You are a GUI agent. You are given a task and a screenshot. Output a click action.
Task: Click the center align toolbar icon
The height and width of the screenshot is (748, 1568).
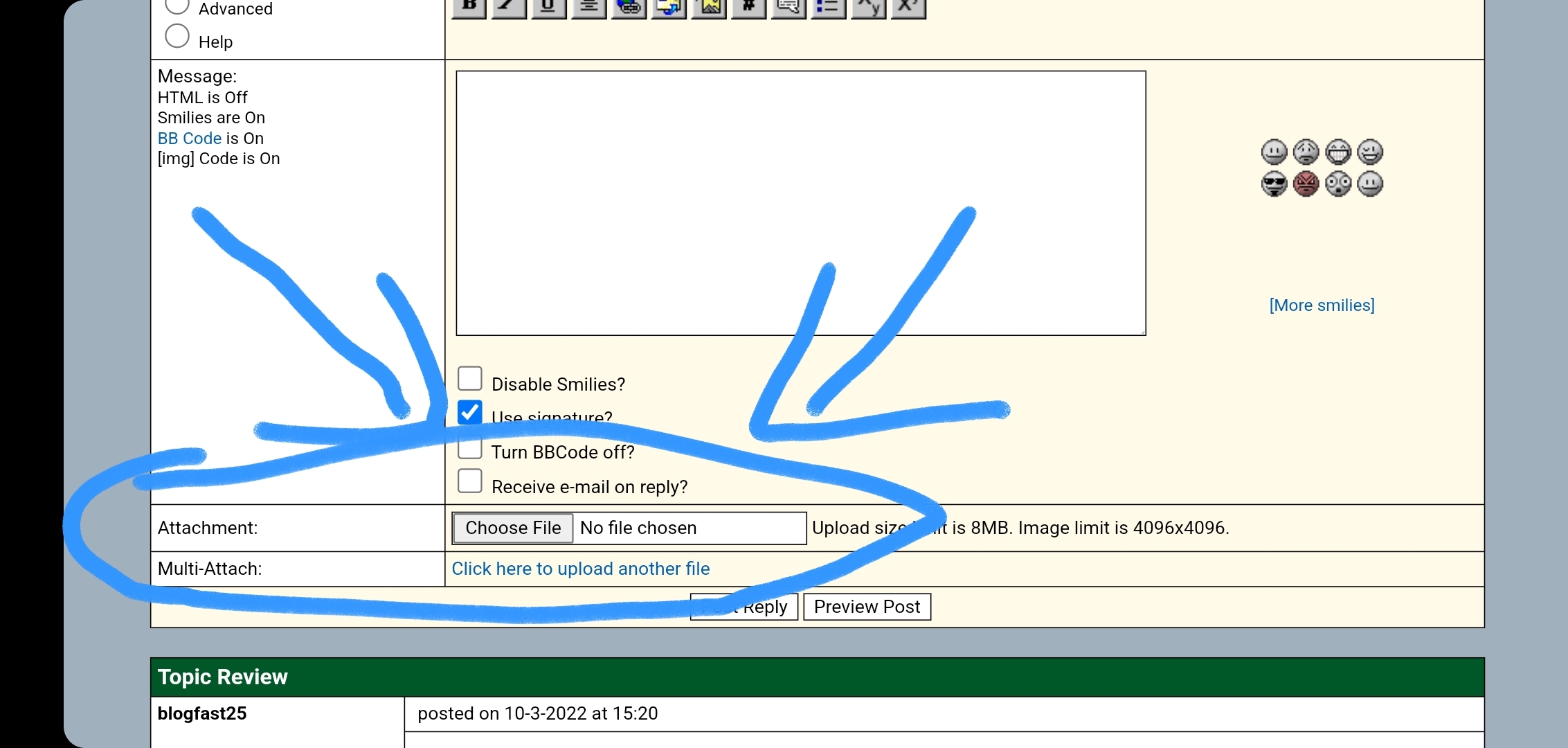click(589, 7)
